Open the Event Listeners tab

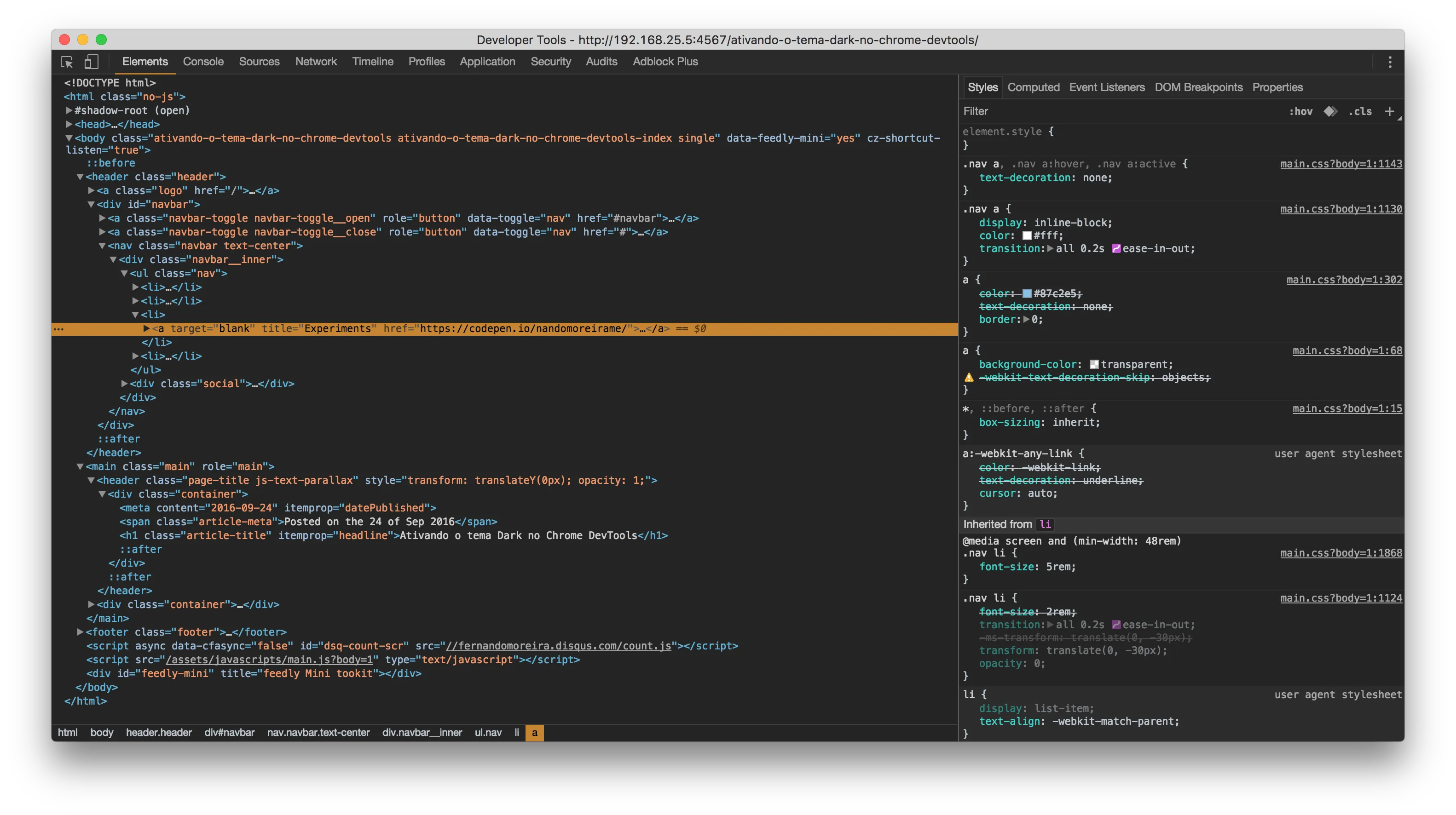1107,87
